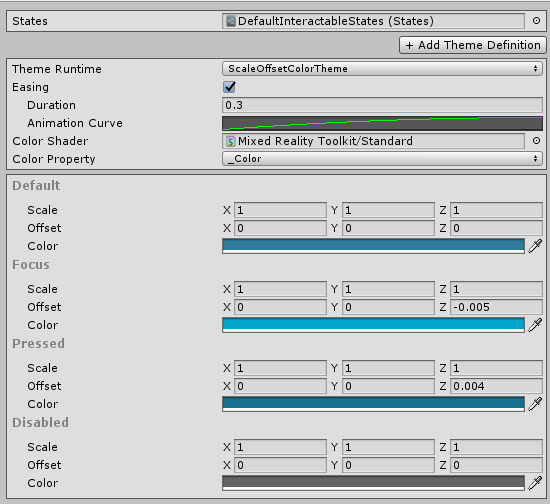The width and height of the screenshot is (550, 504).
Task: Open the Color Property dropdown
Action: (382, 159)
